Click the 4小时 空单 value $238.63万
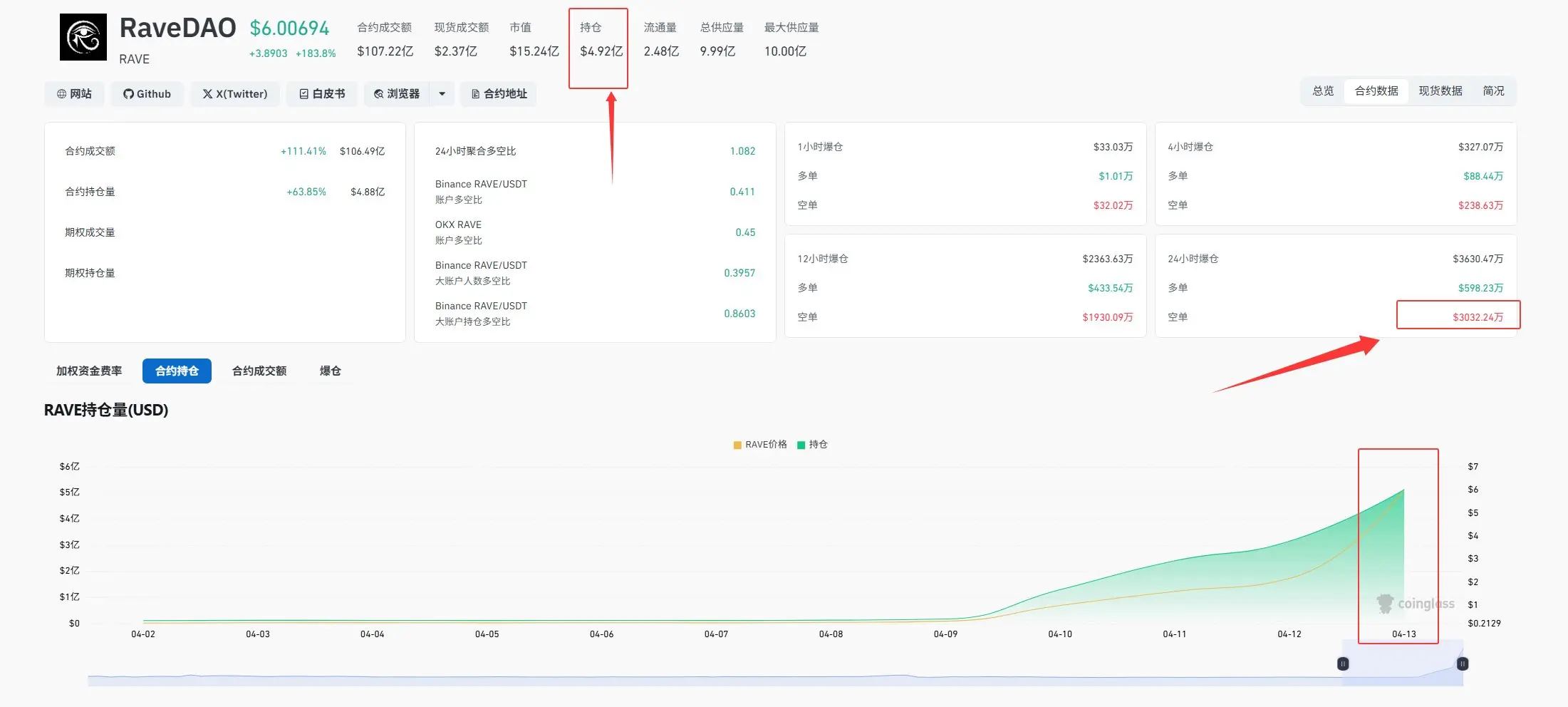 pos(1480,205)
